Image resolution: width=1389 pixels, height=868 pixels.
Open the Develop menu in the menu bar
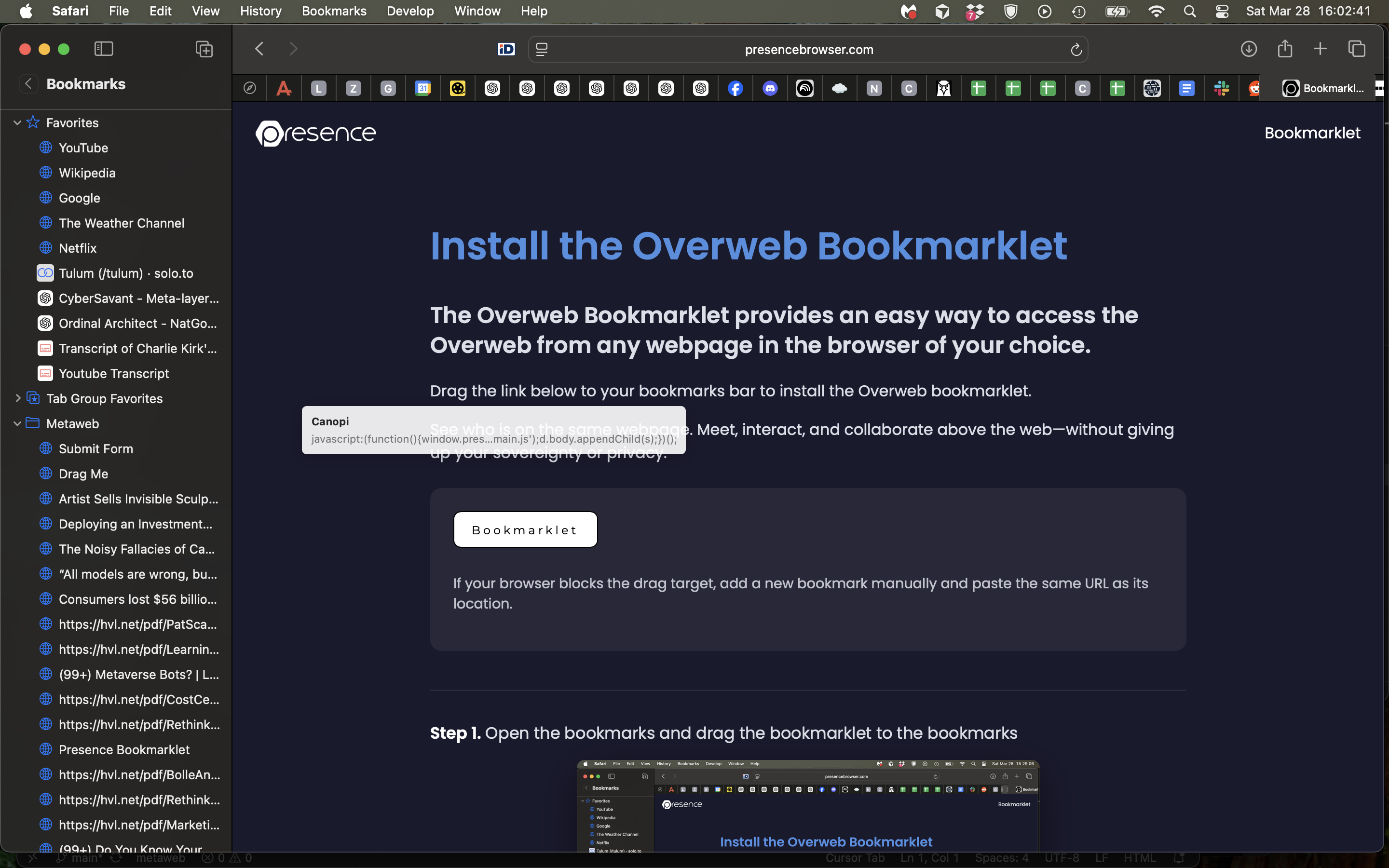pos(410,11)
